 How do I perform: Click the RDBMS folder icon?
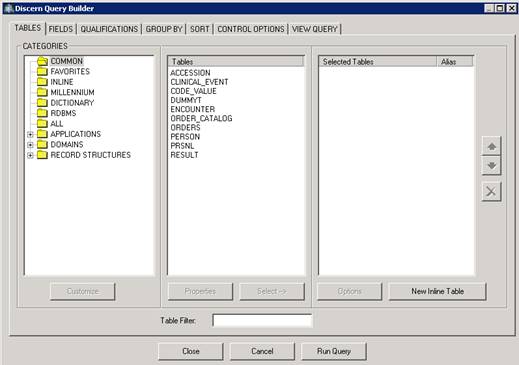coord(42,113)
